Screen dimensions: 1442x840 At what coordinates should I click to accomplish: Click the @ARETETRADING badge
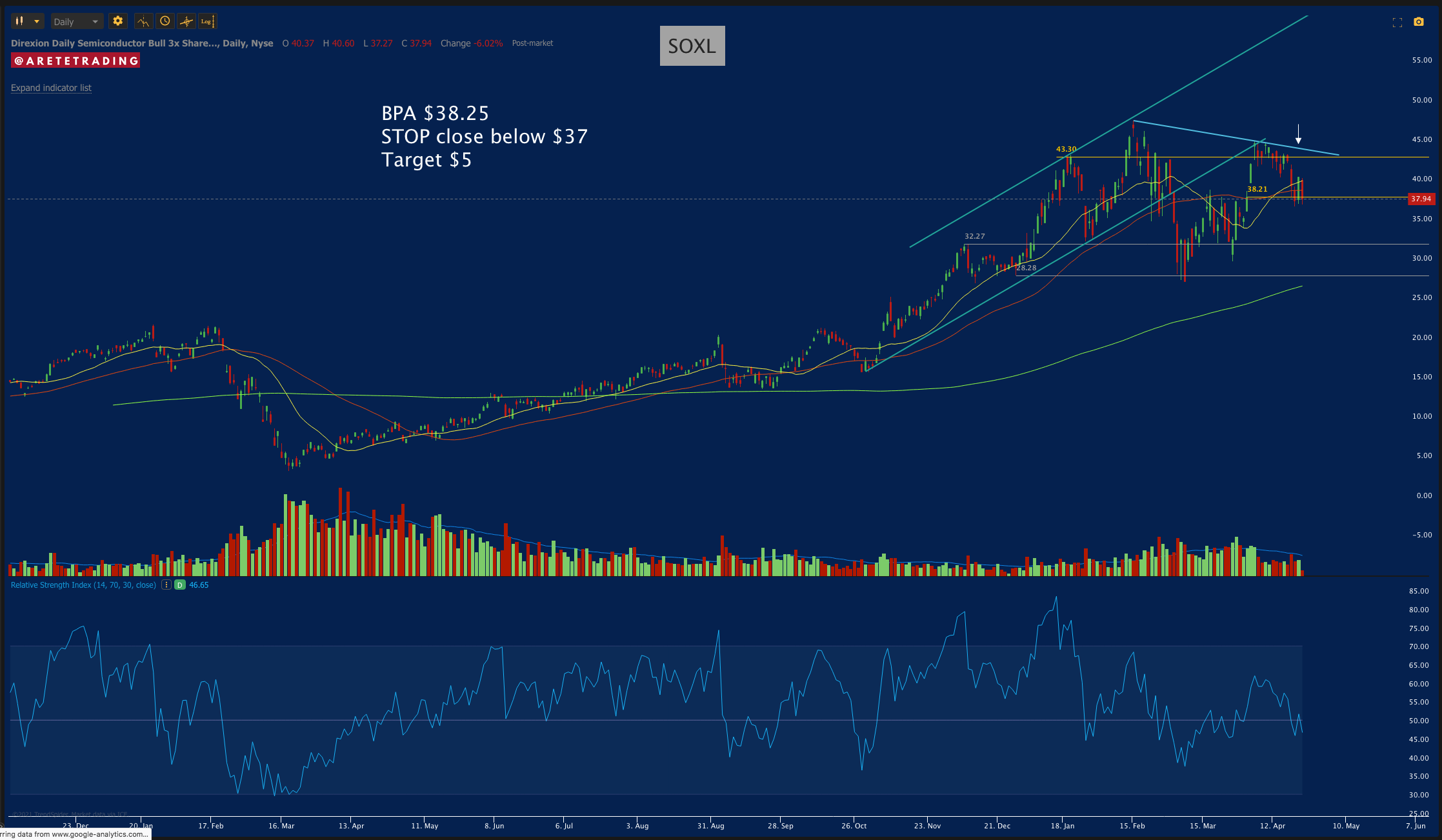(75, 61)
